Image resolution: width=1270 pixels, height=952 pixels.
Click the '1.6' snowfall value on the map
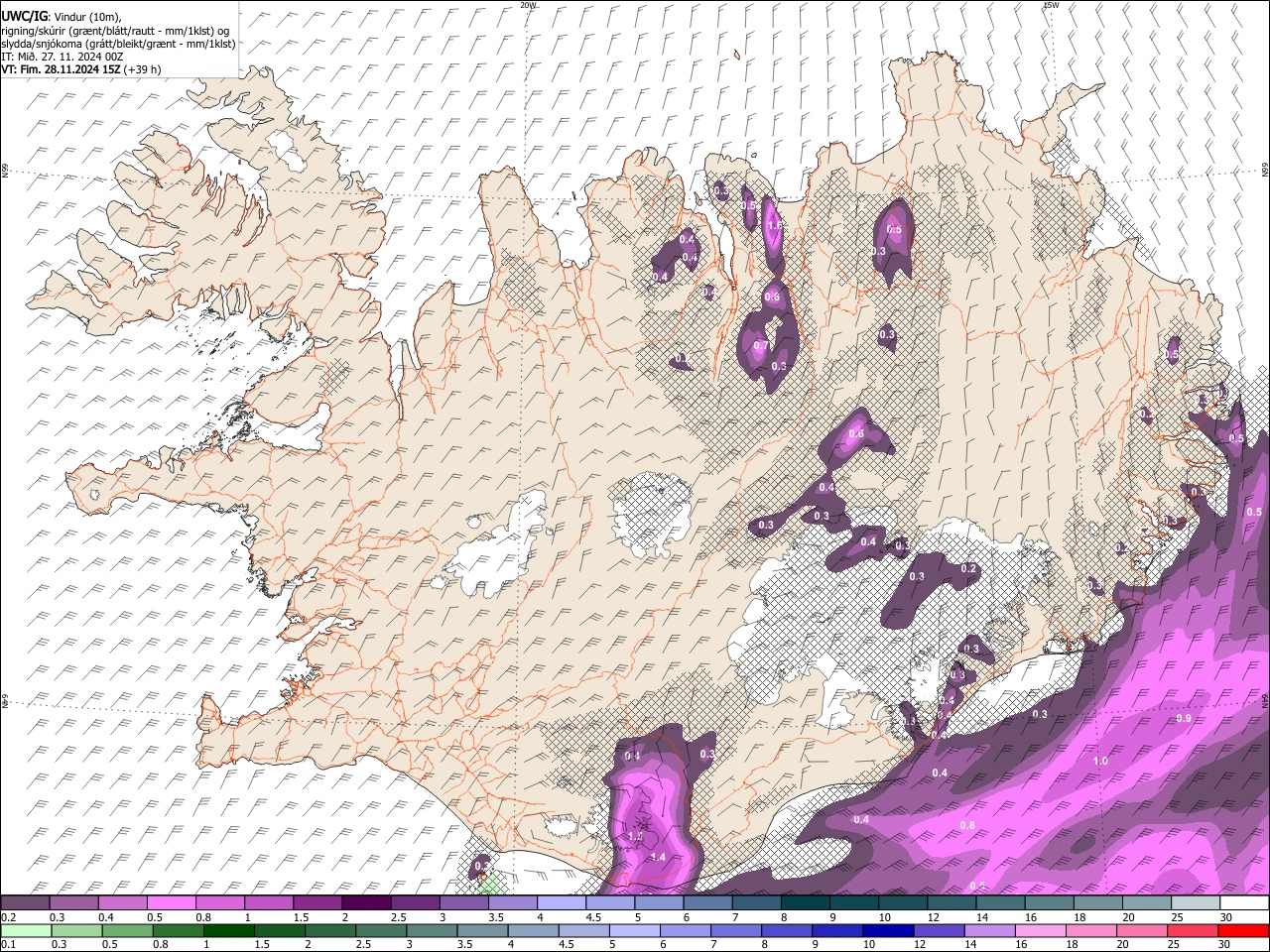[x=775, y=226]
